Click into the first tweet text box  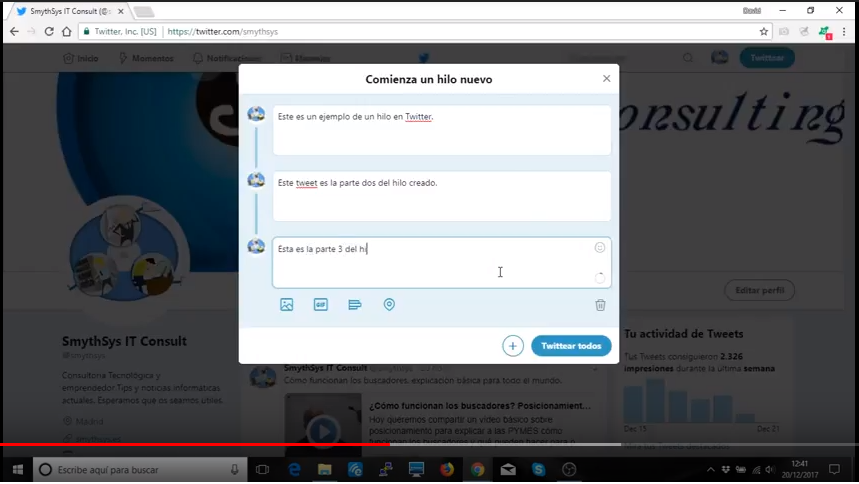(x=441, y=130)
